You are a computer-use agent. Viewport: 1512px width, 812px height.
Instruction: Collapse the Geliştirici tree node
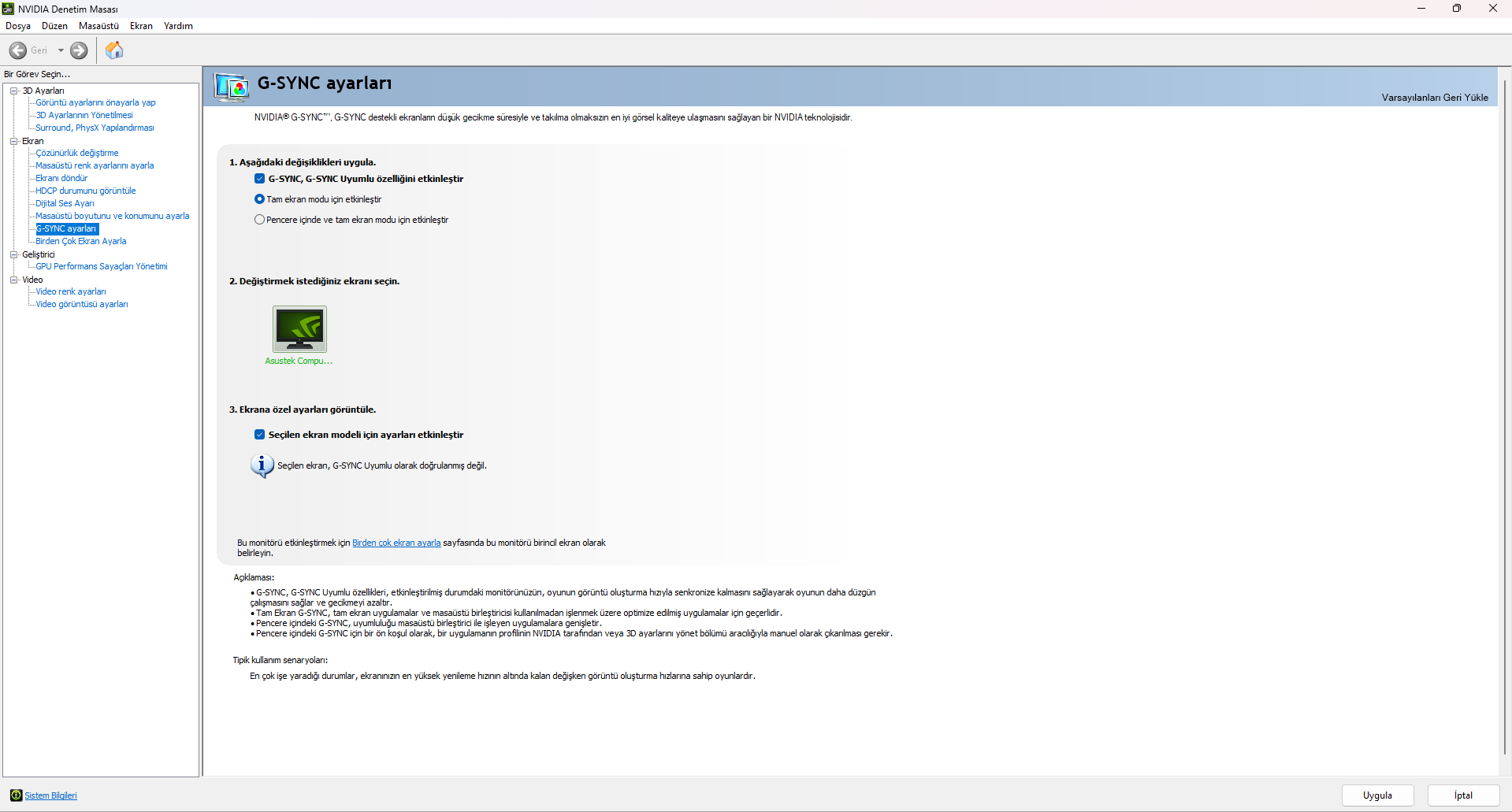click(13, 254)
